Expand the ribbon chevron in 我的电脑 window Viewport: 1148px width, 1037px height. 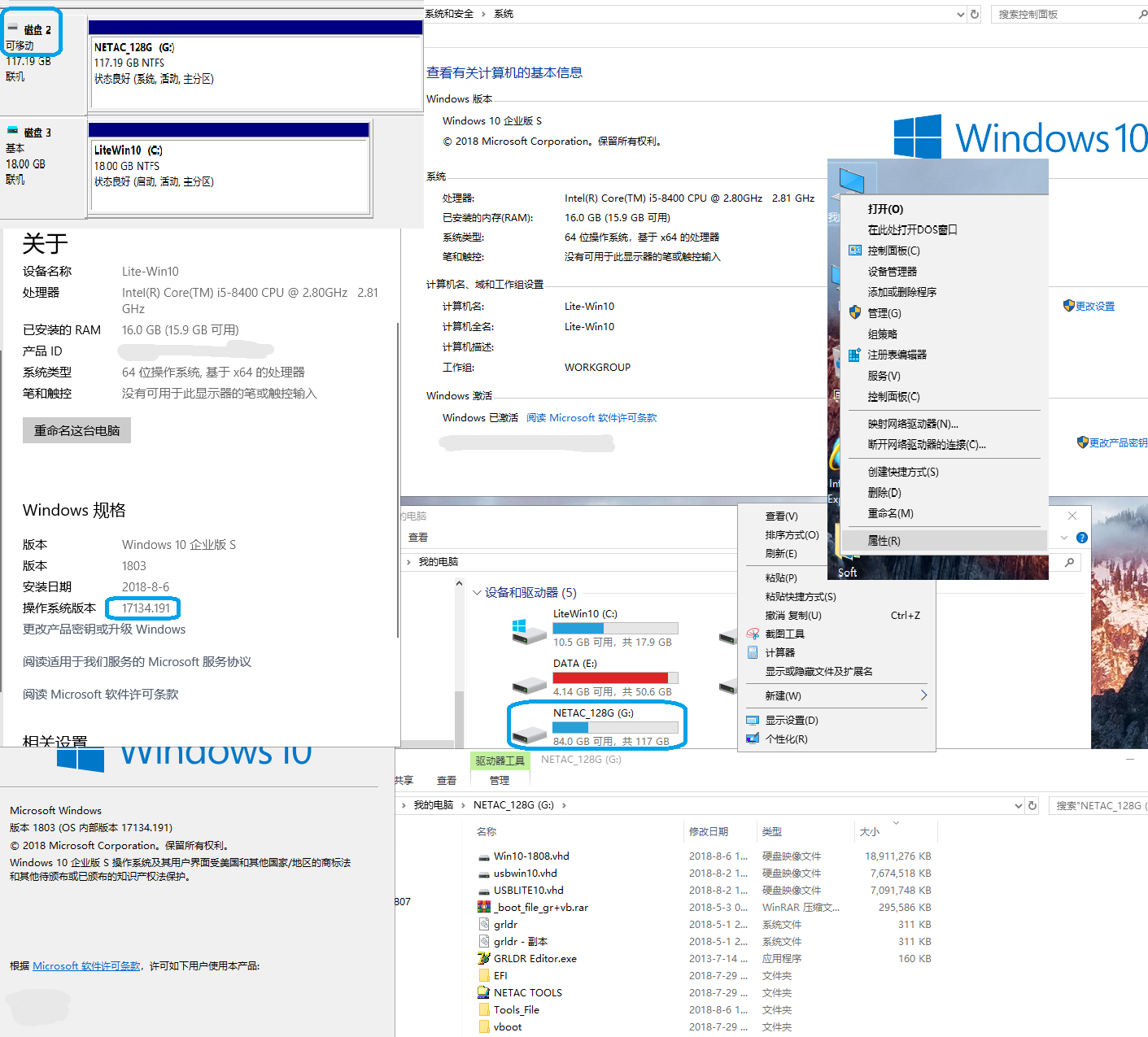click(x=1064, y=538)
